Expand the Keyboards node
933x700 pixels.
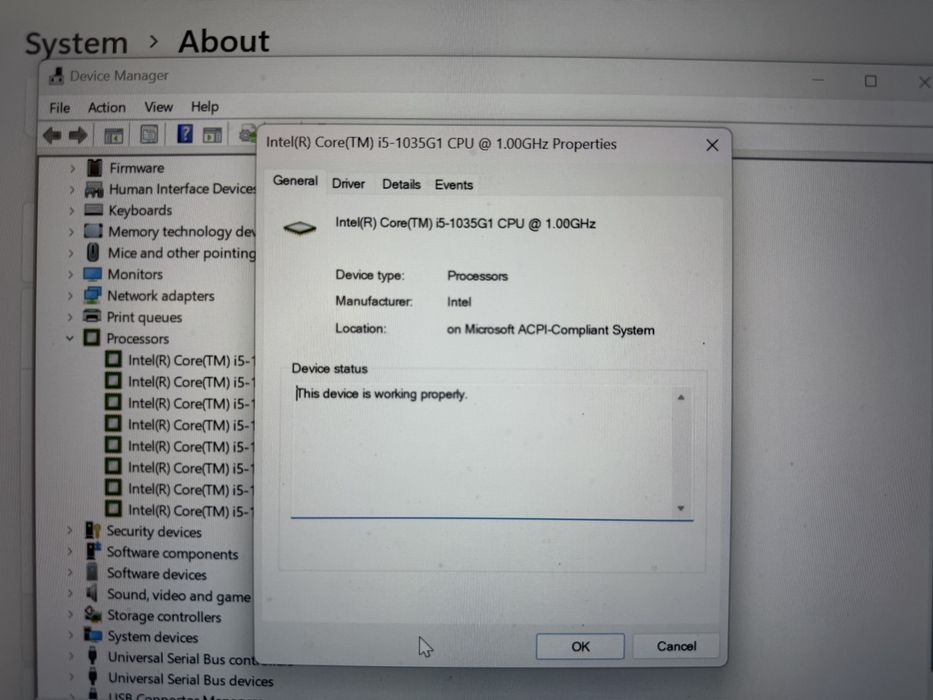[71, 211]
